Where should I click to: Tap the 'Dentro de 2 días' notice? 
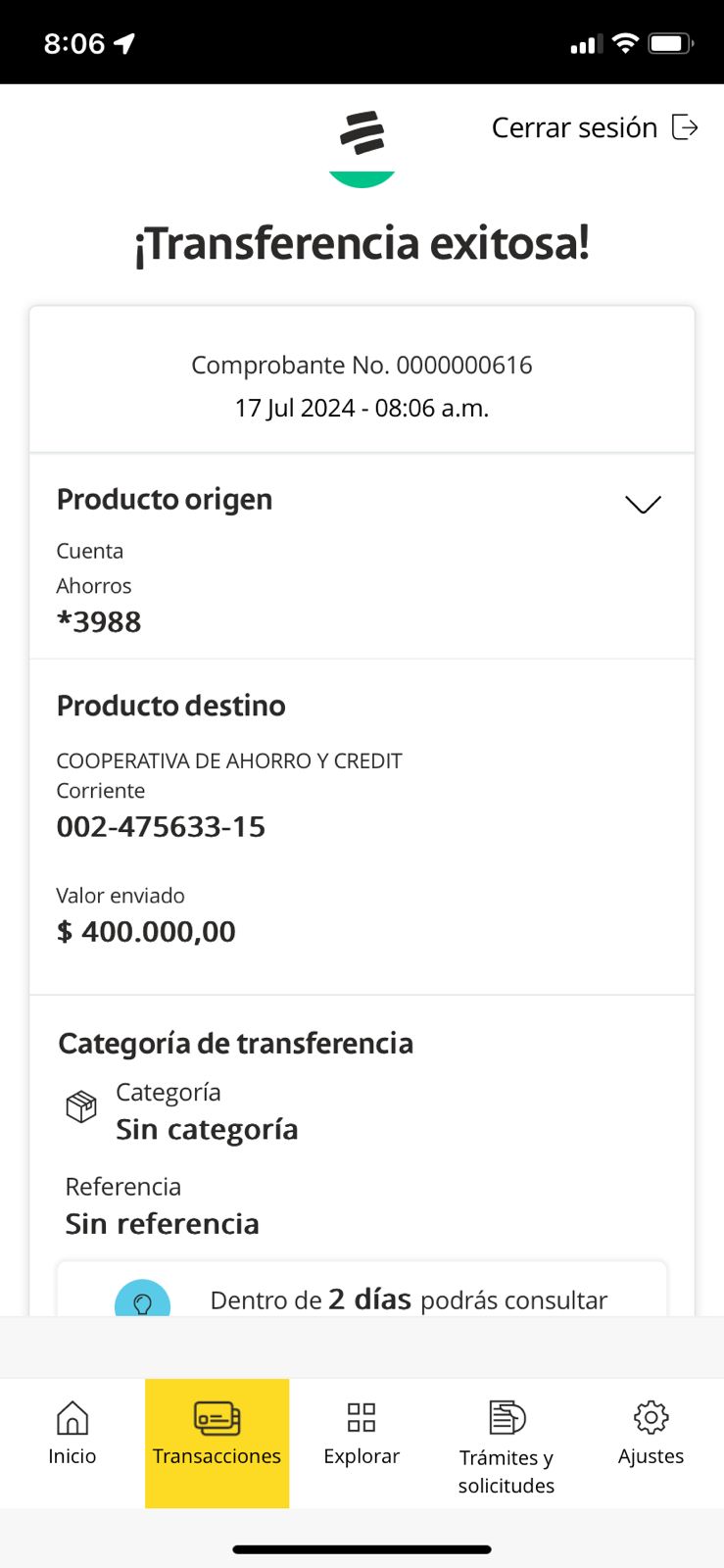[x=409, y=1300]
